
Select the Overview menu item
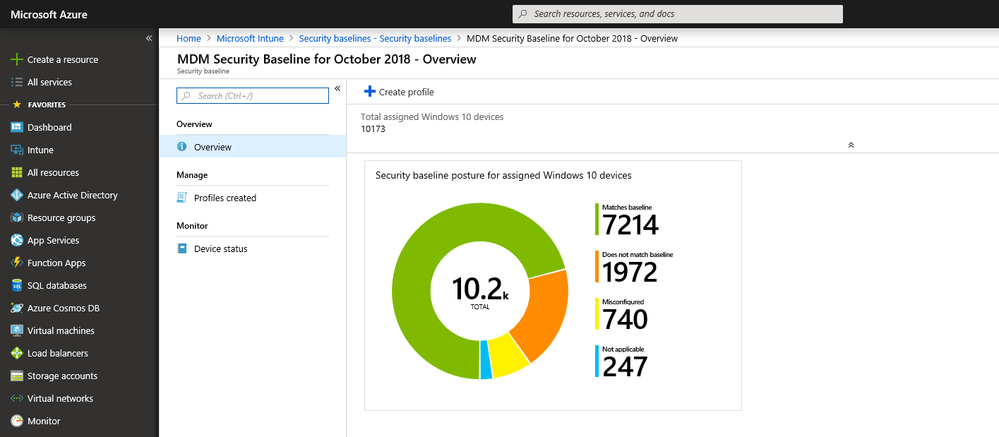pyautogui.click(x=252, y=147)
